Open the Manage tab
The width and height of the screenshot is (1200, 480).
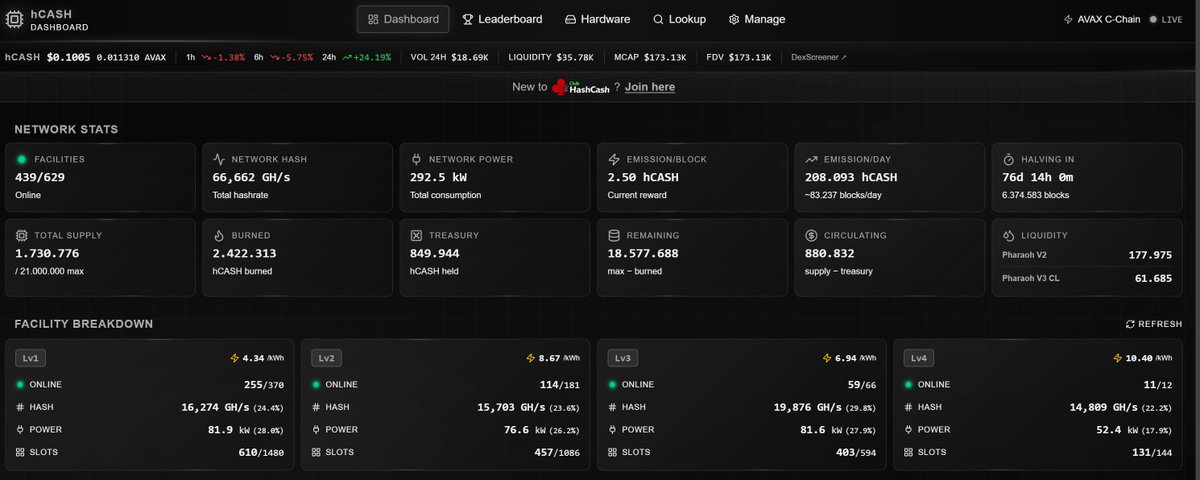pos(756,19)
